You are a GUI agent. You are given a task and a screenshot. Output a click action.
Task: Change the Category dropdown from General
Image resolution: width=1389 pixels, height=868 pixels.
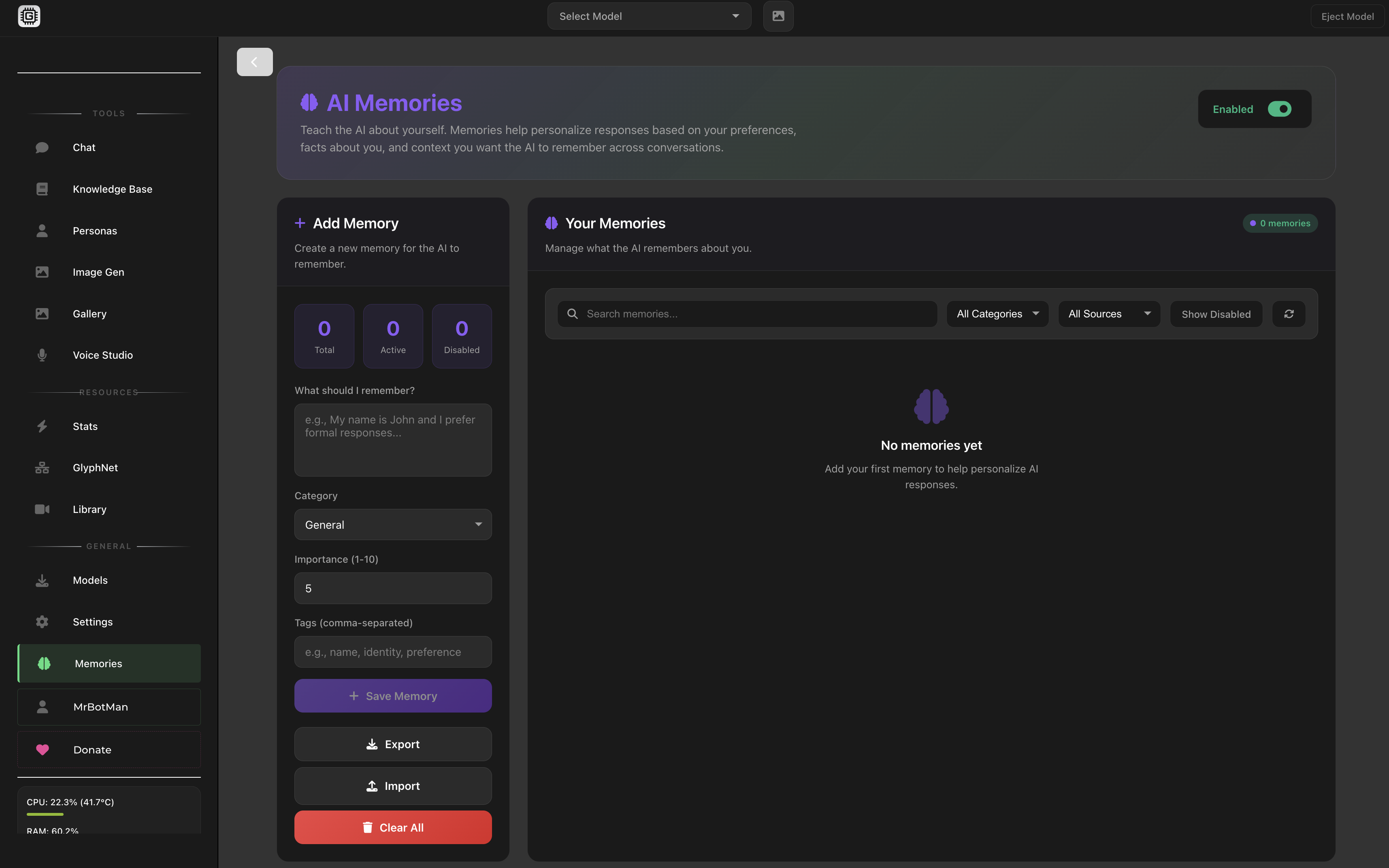[392, 524]
